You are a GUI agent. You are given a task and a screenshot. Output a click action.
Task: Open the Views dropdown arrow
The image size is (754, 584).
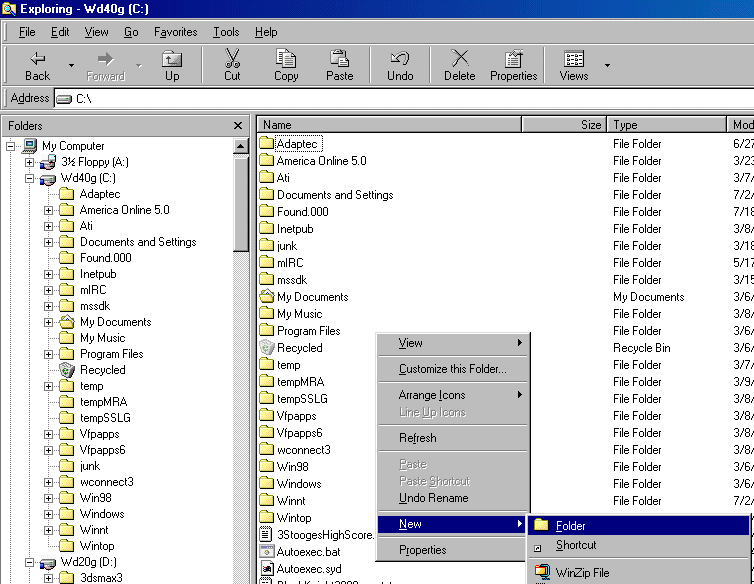607,65
